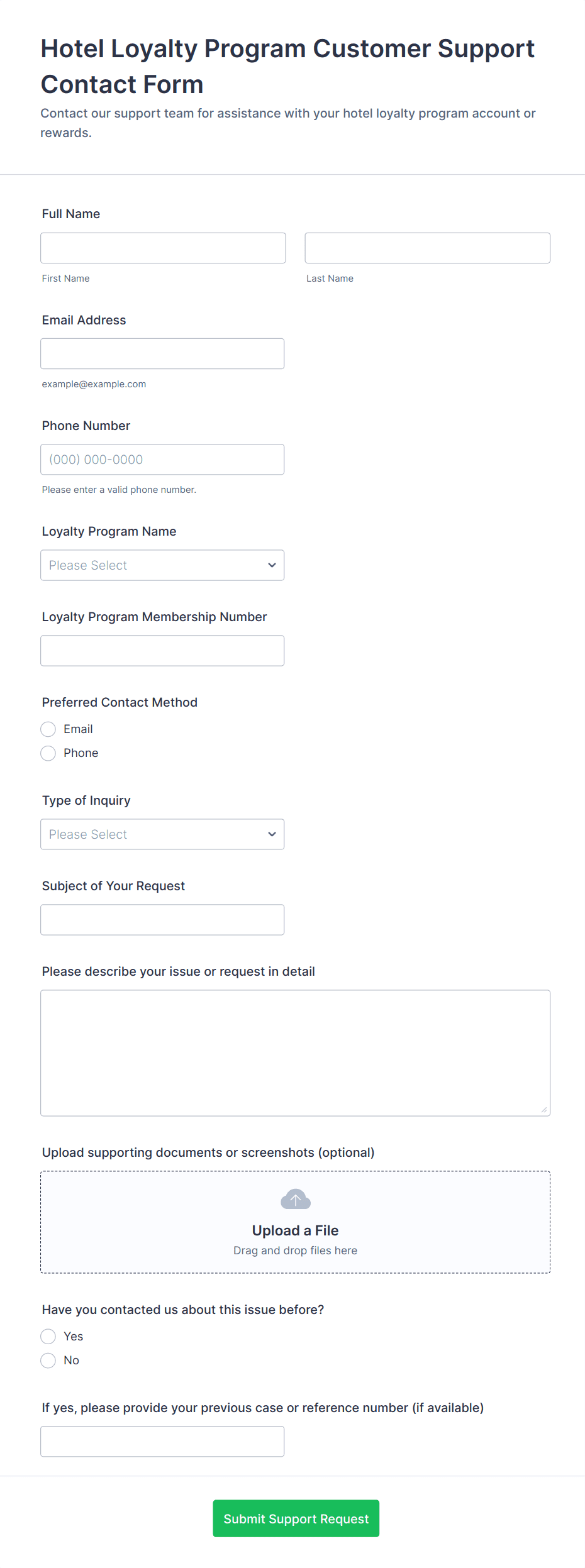The image size is (585, 1568).
Task: Click the Loyalty Program Membership Number field
Action: pos(162,651)
